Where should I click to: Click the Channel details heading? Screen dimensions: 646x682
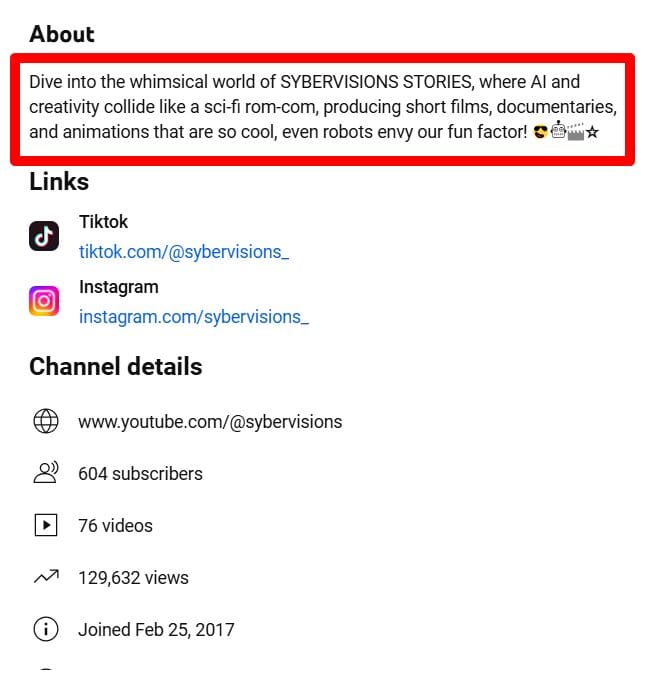click(116, 366)
